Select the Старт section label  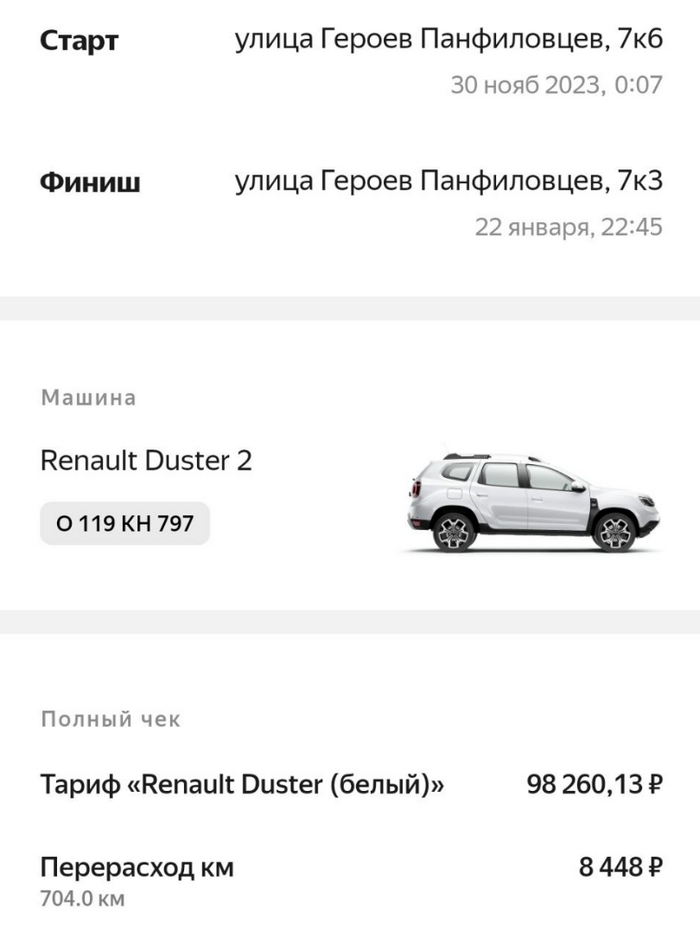click(x=79, y=41)
